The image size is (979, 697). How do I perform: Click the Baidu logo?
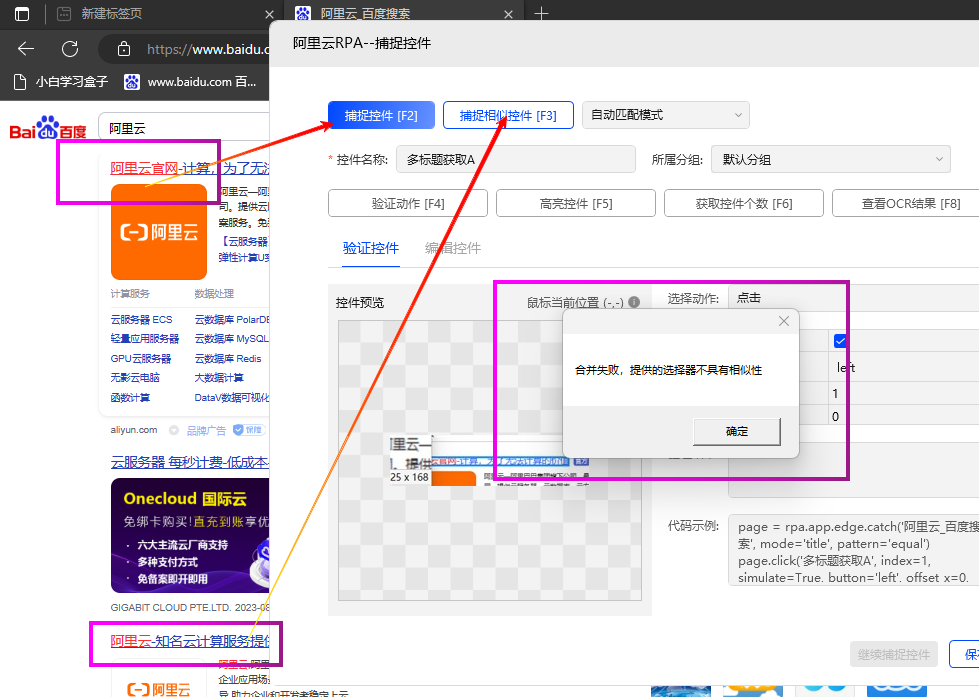click(x=48, y=128)
